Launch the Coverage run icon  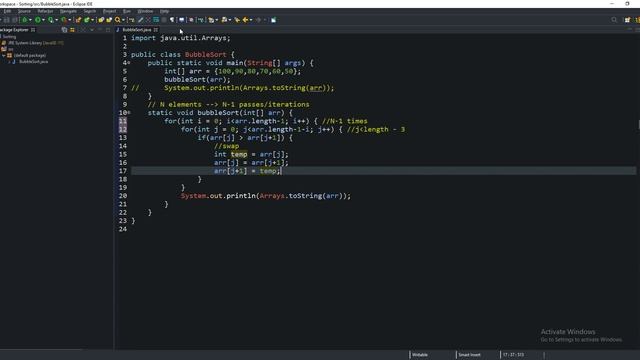pos(51,20)
